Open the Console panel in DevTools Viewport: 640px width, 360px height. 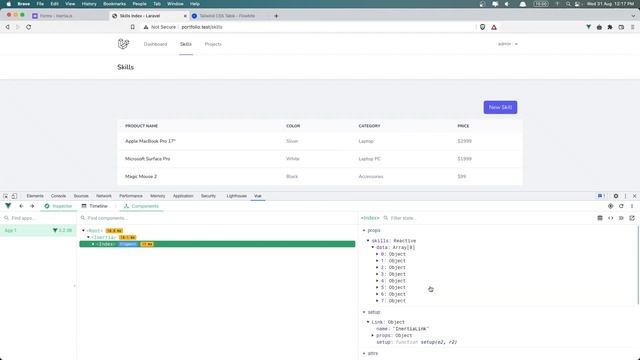pos(58,196)
